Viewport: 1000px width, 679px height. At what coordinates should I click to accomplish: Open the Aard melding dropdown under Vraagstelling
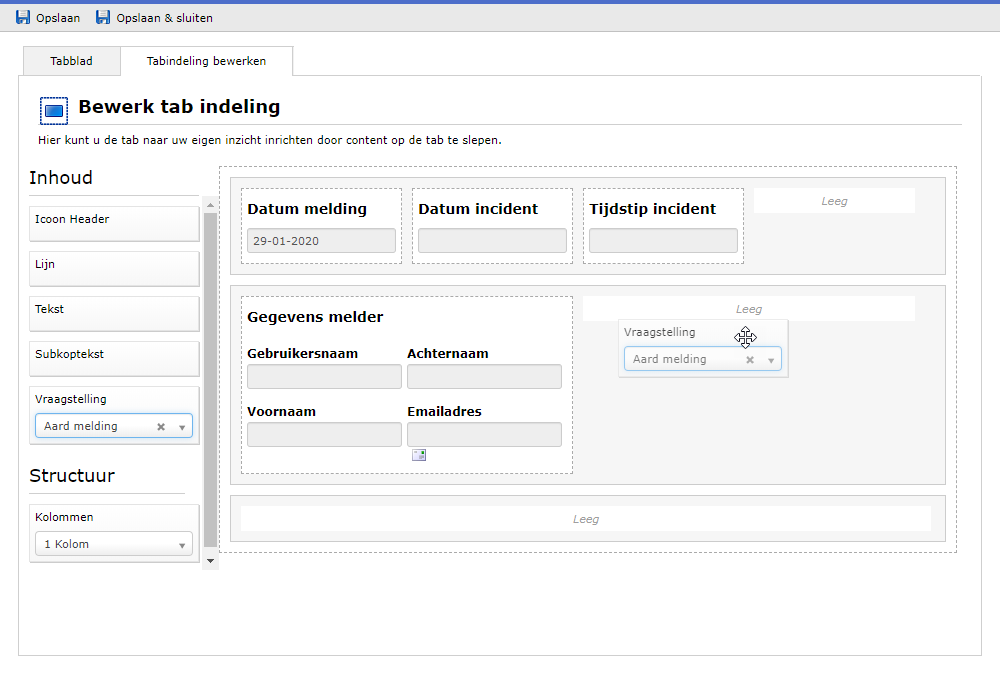tap(181, 425)
